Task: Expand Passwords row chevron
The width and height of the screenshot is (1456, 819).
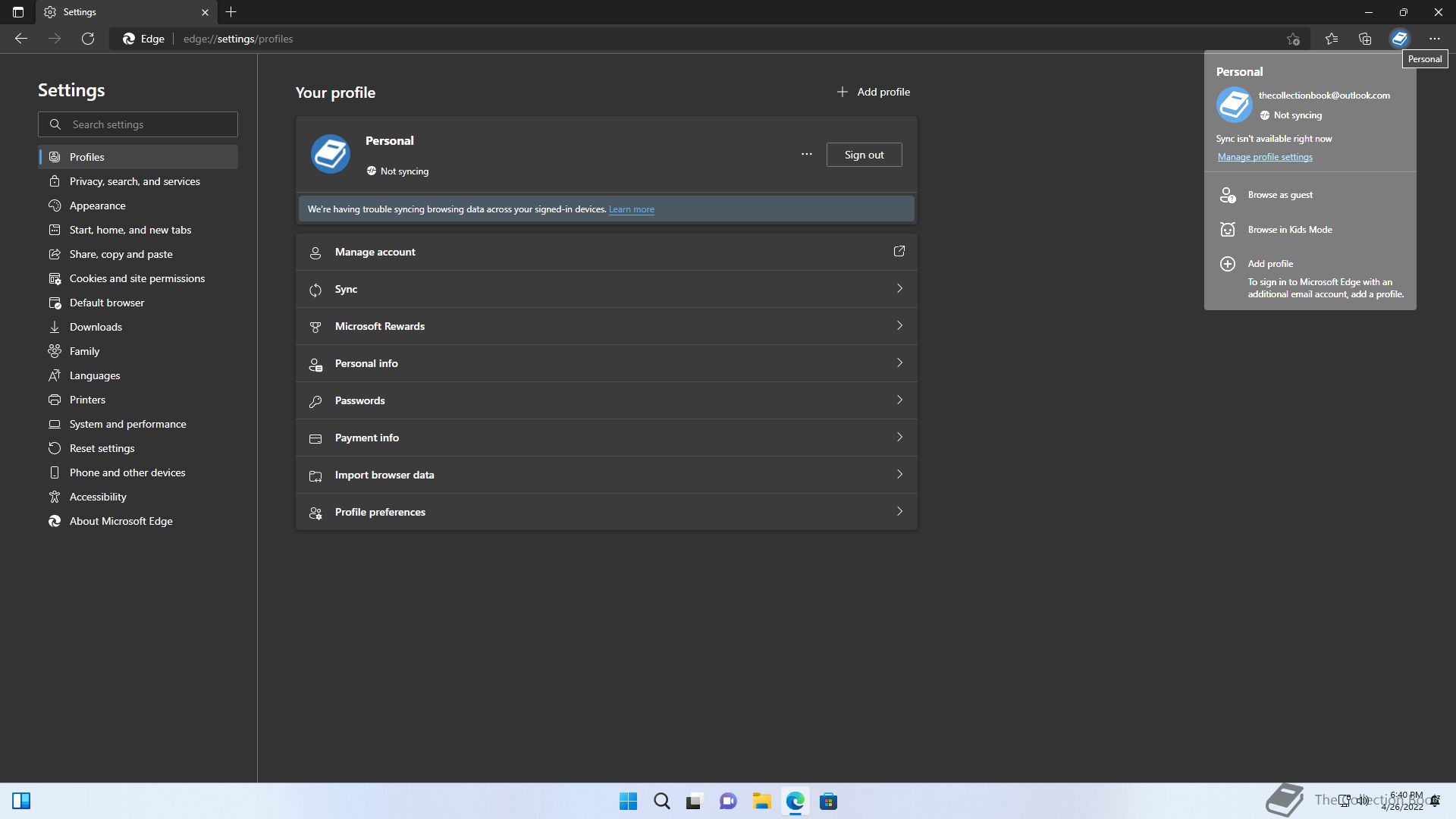Action: click(x=899, y=400)
